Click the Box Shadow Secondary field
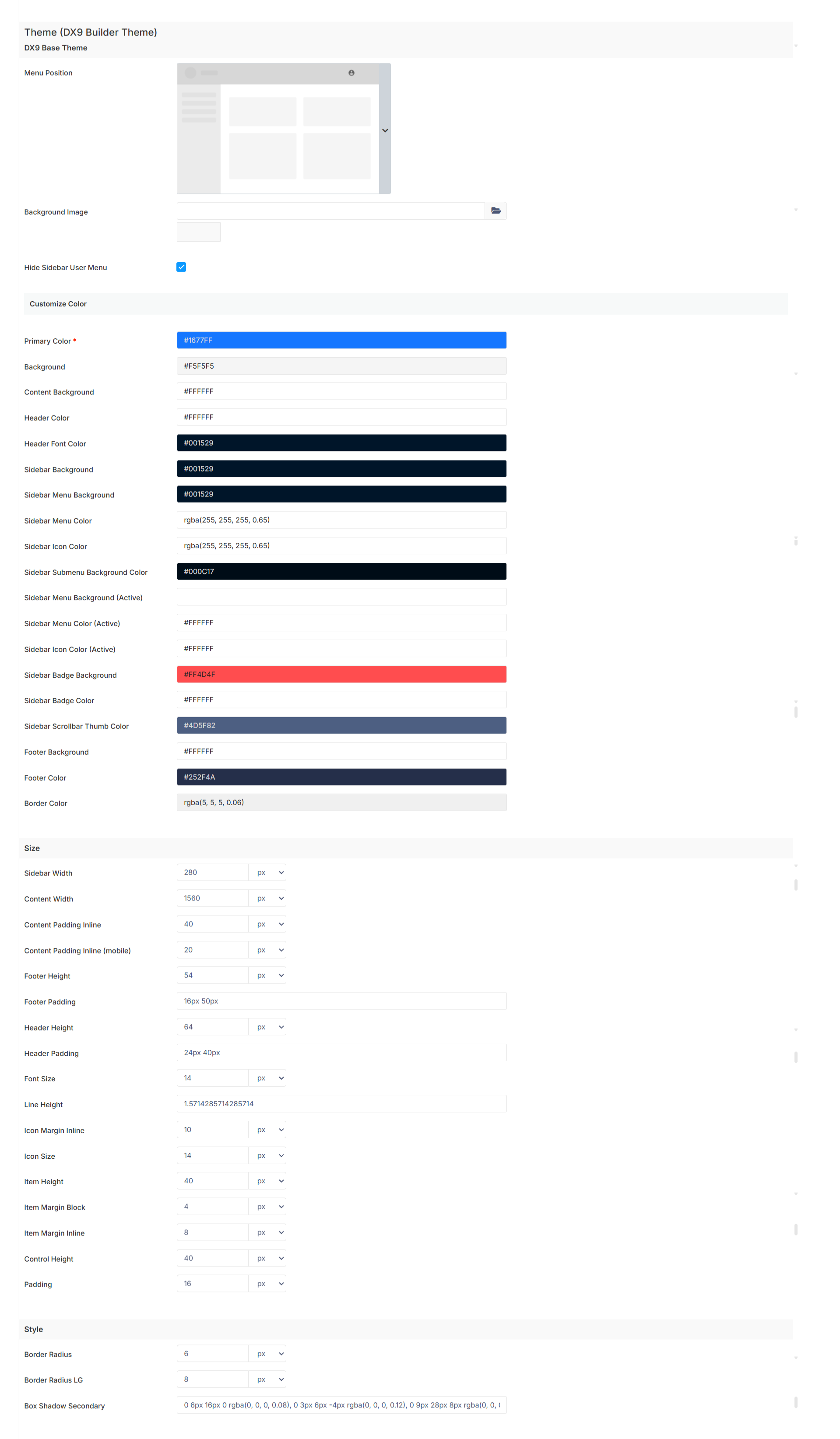 [341, 1405]
